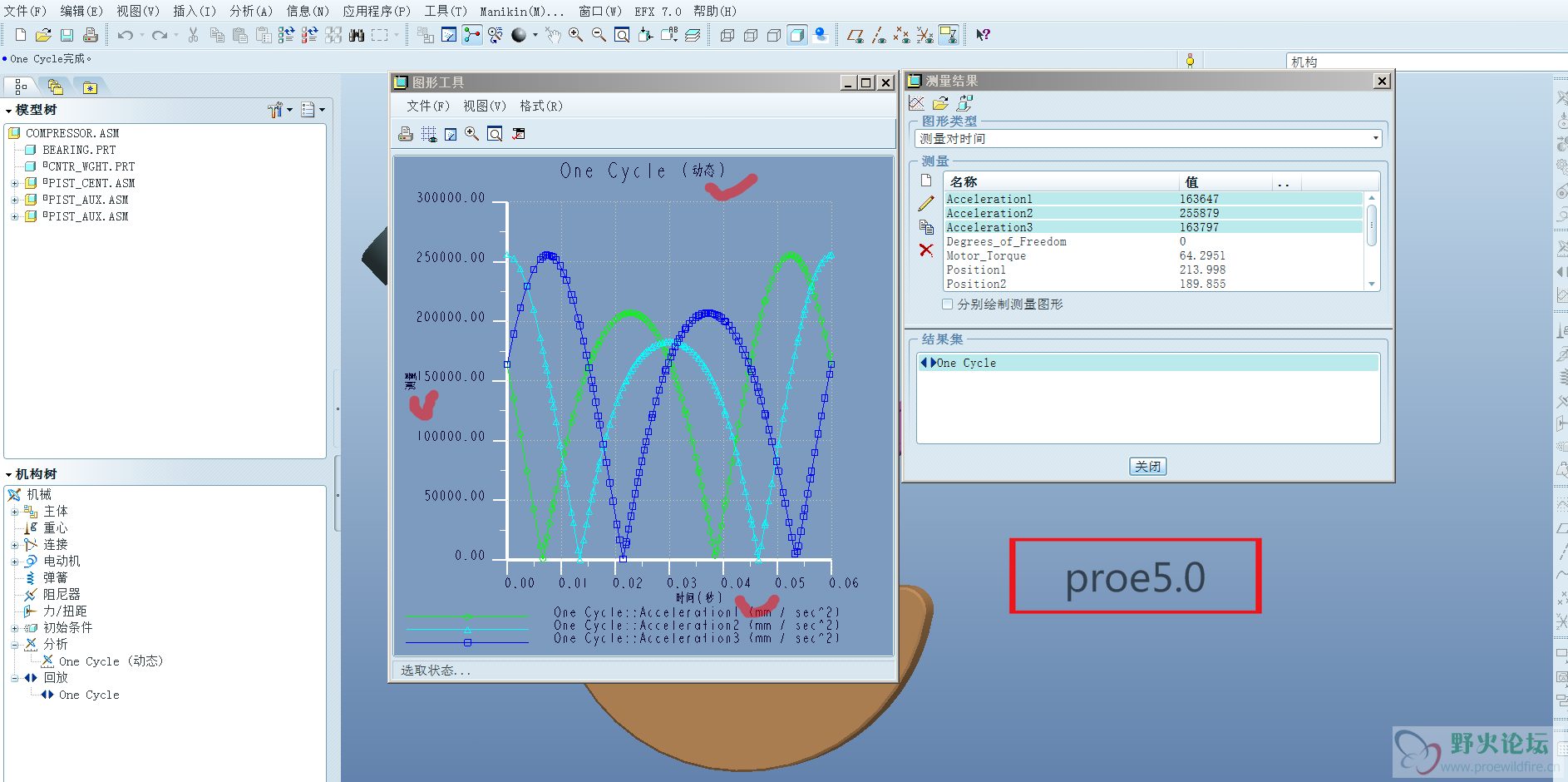Toggle the spin center icon

(472, 35)
